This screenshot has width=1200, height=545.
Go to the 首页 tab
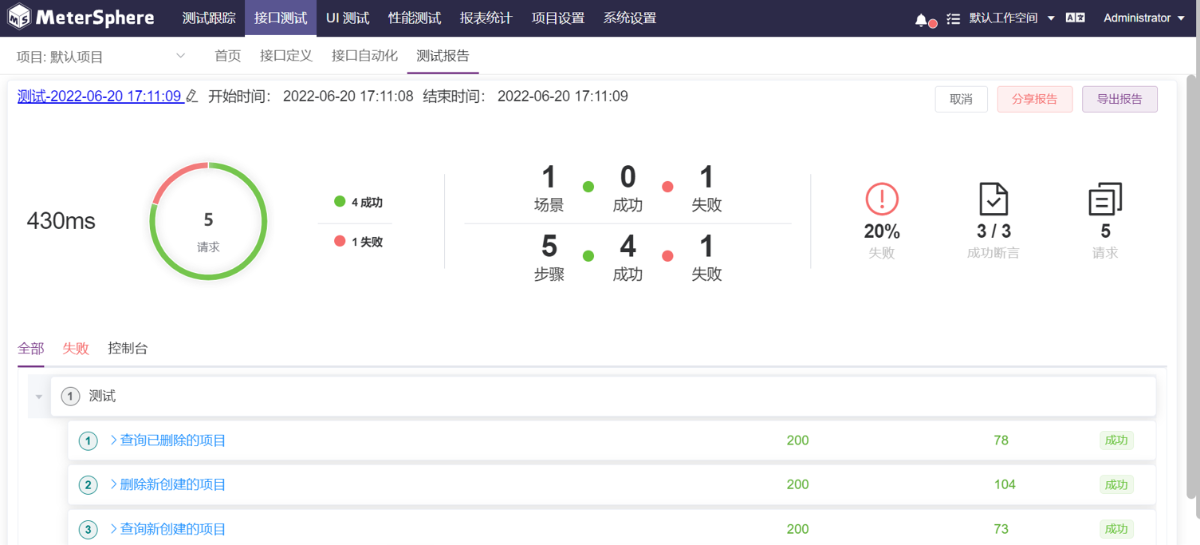point(228,56)
